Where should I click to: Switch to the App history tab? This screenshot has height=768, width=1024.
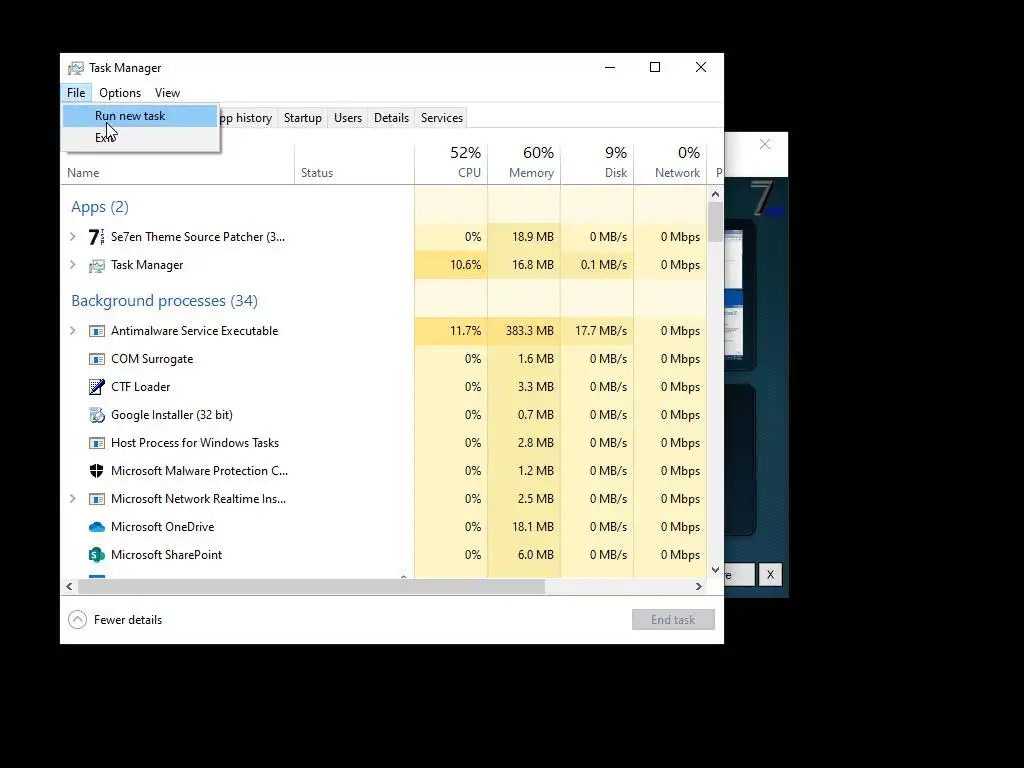pyautogui.click(x=246, y=118)
